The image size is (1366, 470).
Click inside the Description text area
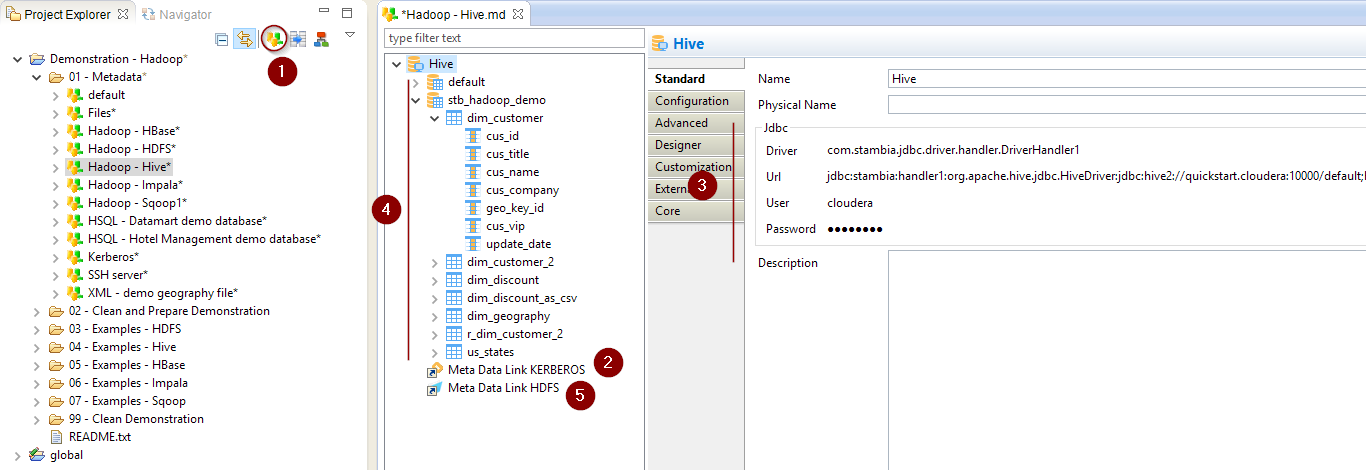1127,360
